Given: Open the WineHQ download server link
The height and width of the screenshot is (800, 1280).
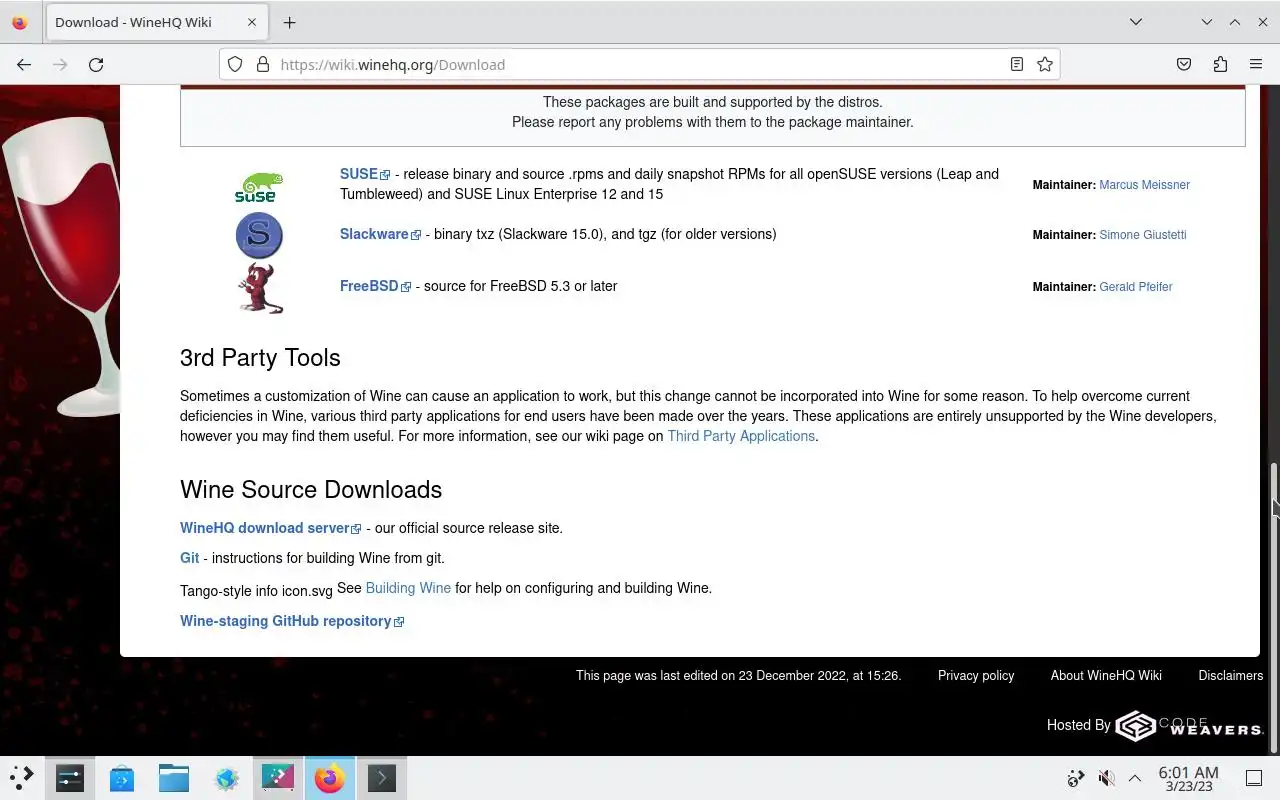Looking at the screenshot, I should coord(270,528).
